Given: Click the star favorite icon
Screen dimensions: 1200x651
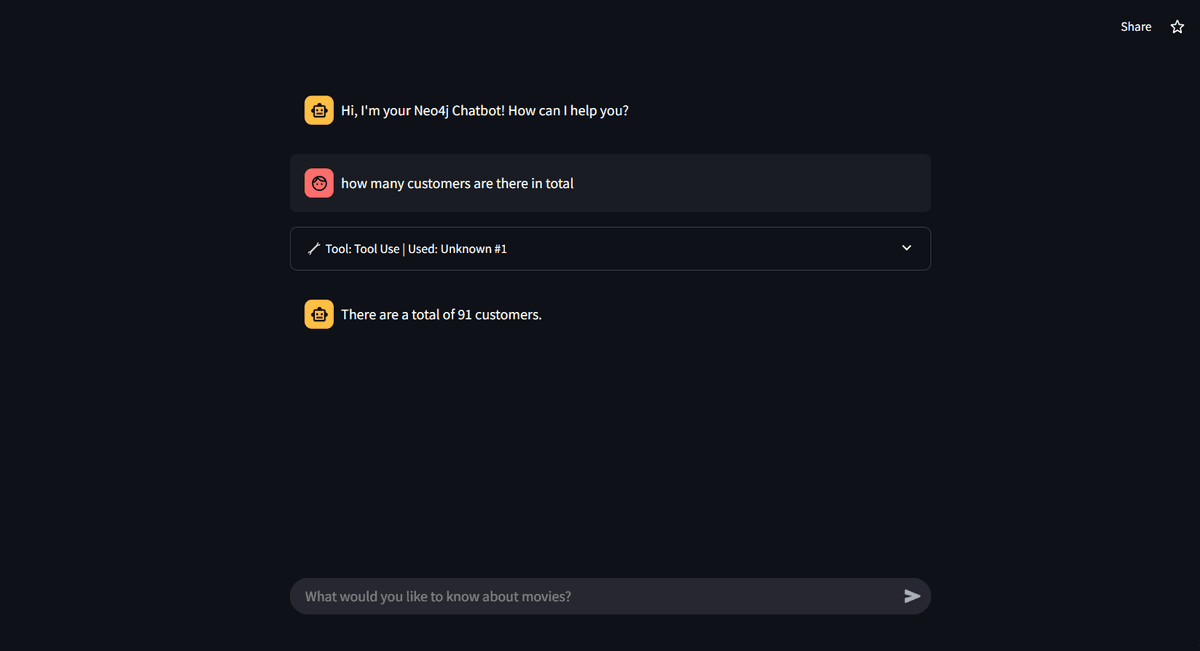Looking at the screenshot, I should (1177, 27).
